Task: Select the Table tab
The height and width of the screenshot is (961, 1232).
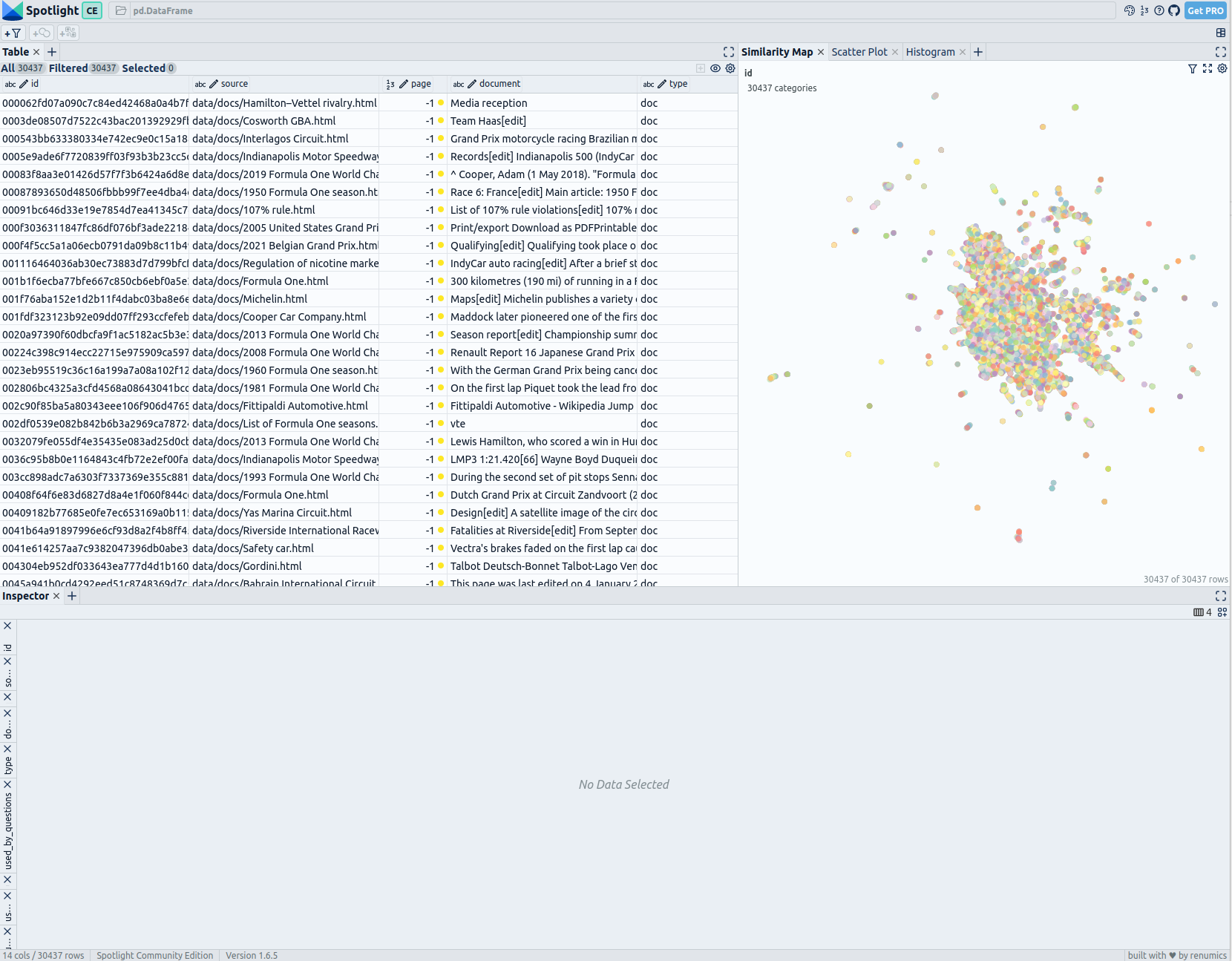Action: pyautogui.click(x=16, y=52)
